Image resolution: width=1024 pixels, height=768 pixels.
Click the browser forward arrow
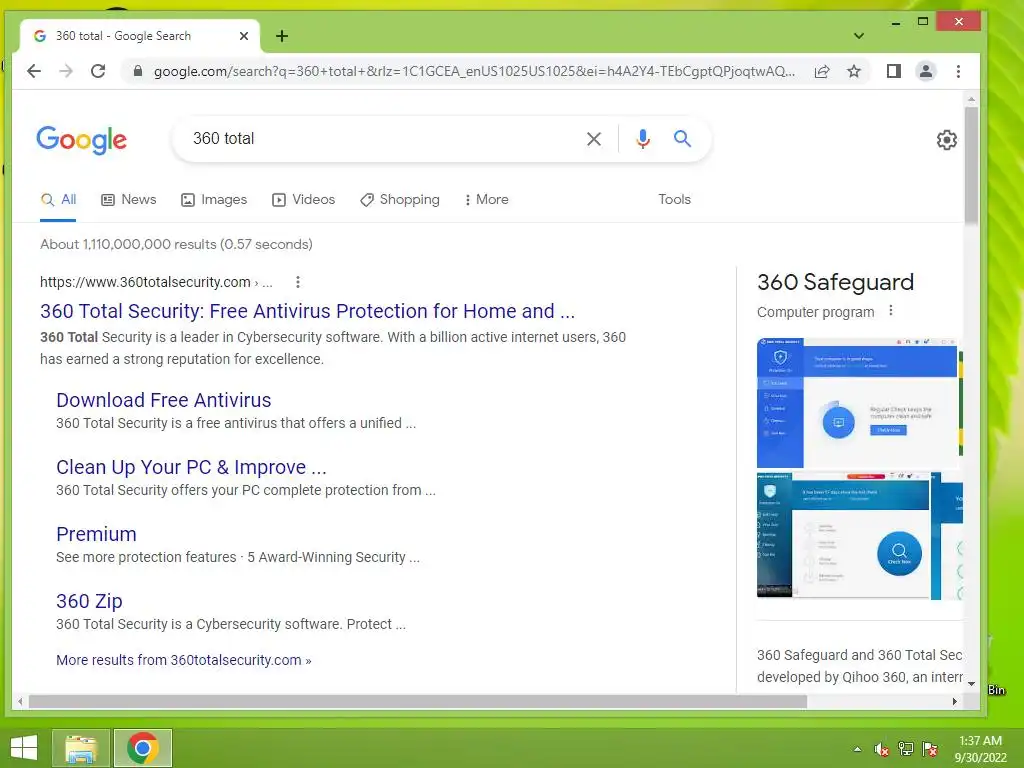click(66, 71)
